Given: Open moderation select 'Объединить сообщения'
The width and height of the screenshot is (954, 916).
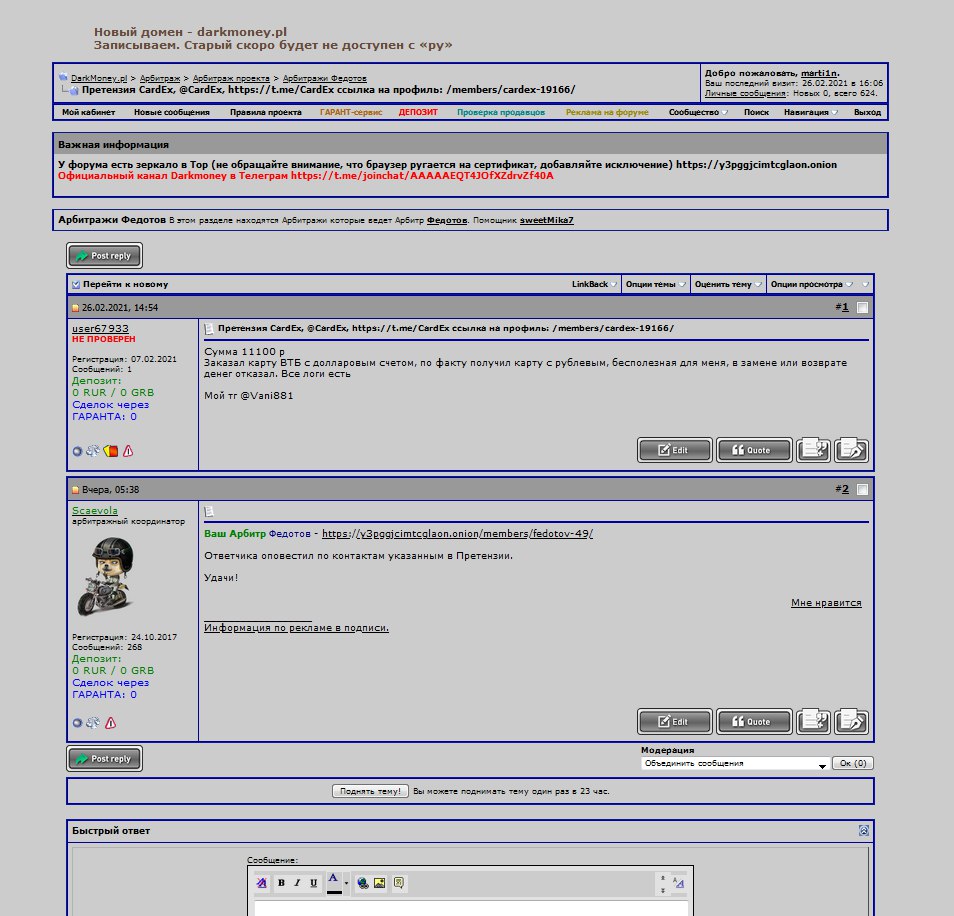Looking at the screenshot, I should (735, 763).
